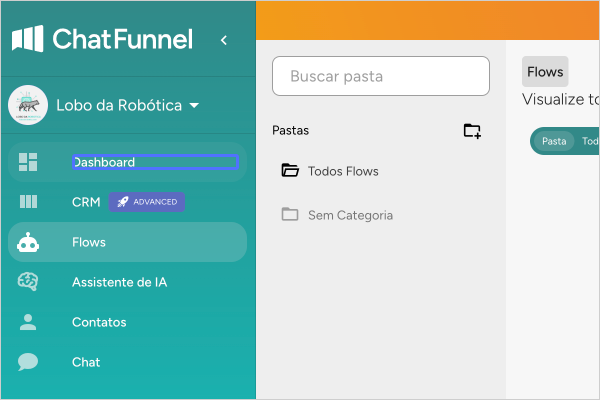Create a new folder with the add-folder icon

472,131
